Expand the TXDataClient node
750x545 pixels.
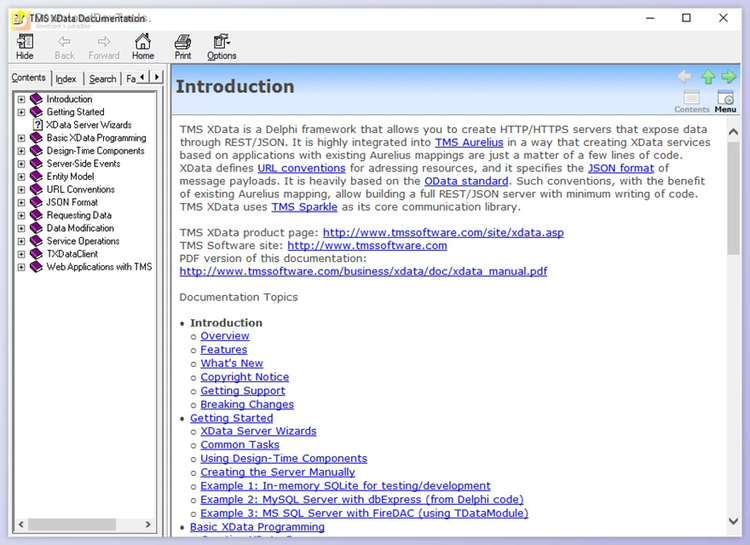(x=21, y=255)
